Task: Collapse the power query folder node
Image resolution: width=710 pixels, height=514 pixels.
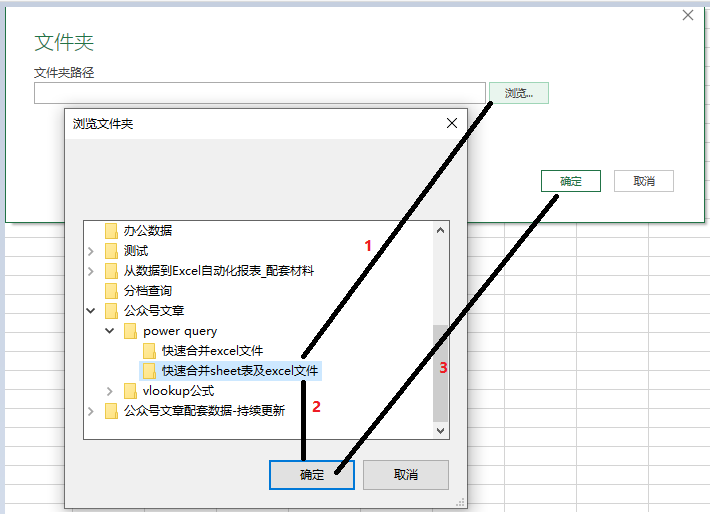Action: click(110, 331)
